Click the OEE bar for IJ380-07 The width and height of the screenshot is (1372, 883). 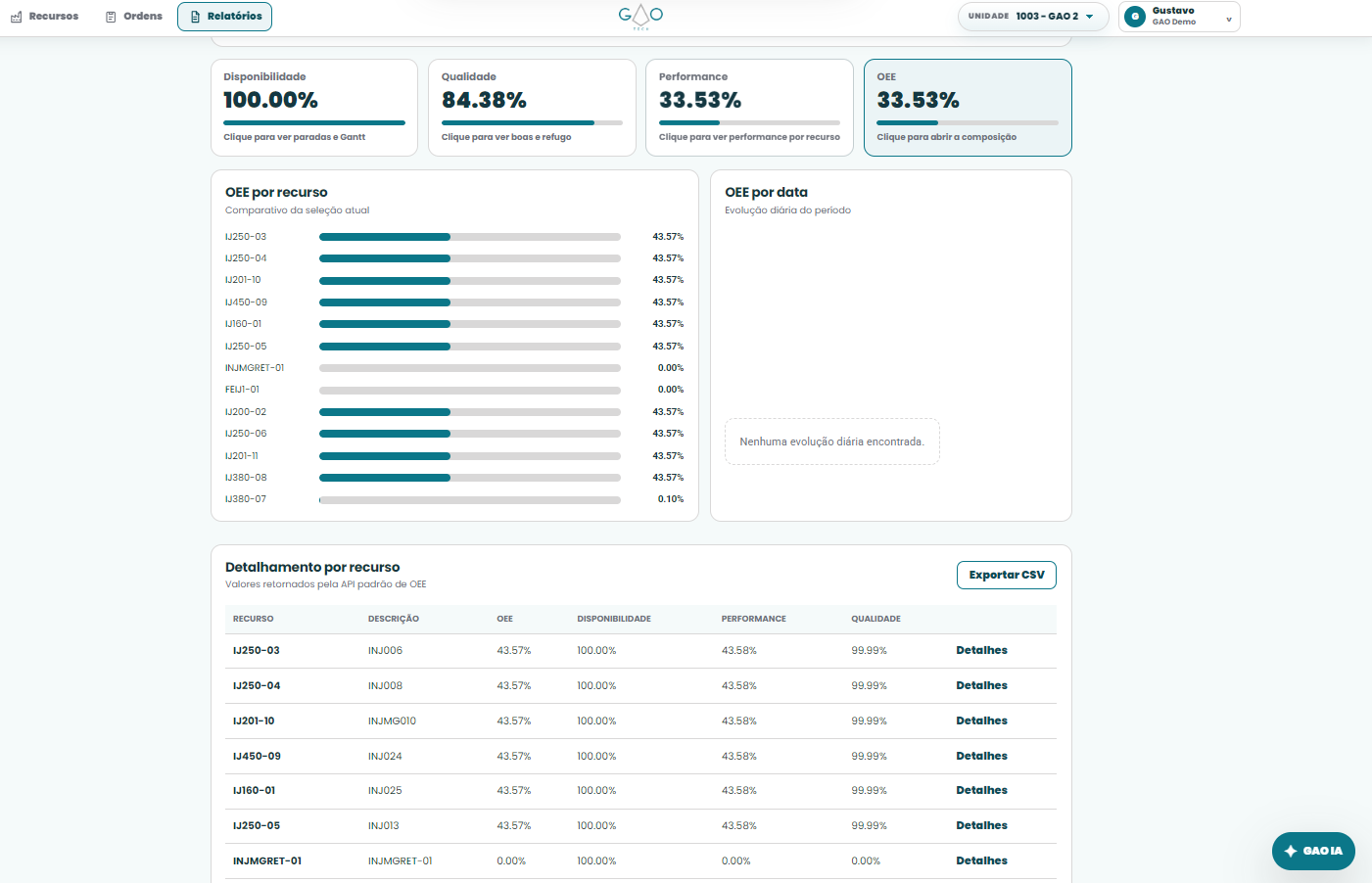(x=470, y=499)
